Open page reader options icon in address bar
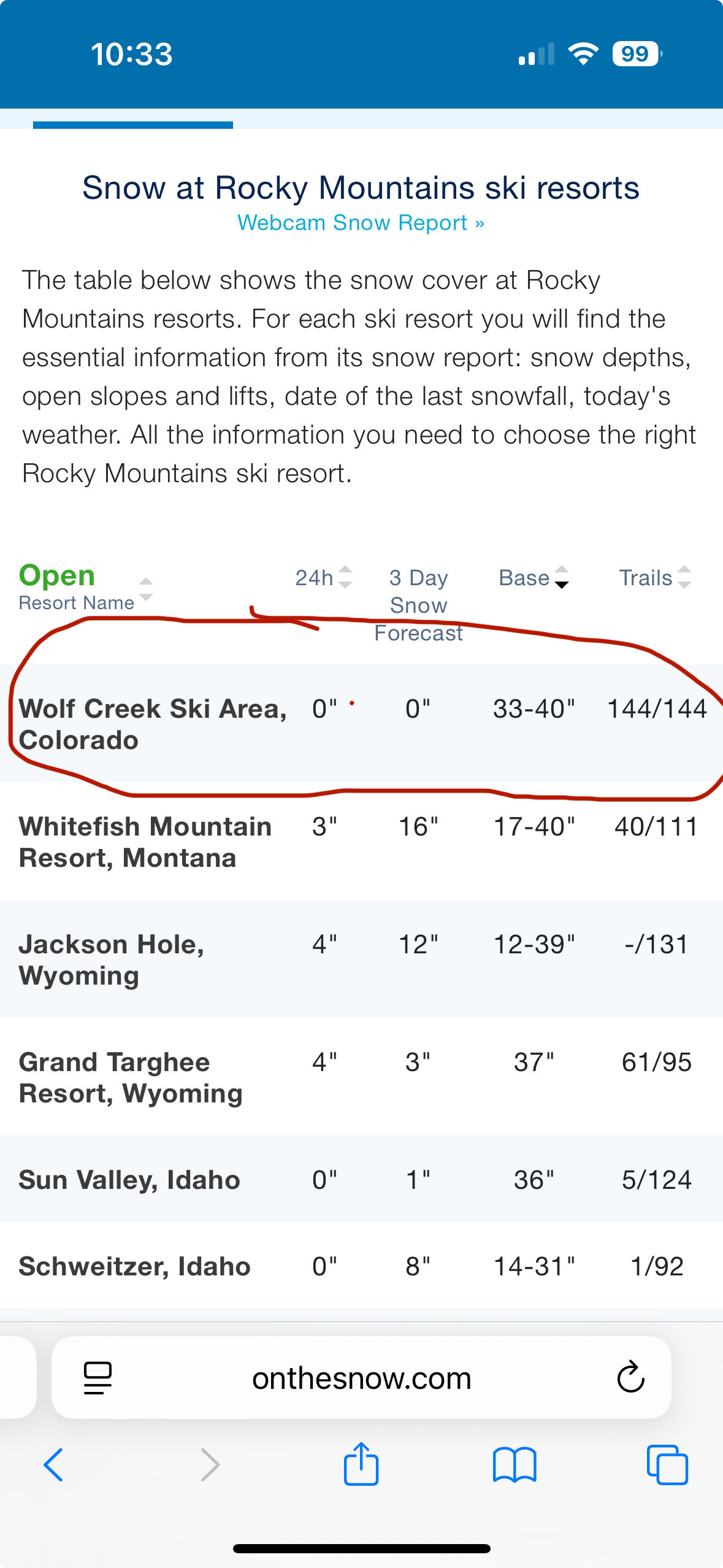 click(x=98, y=1378)
